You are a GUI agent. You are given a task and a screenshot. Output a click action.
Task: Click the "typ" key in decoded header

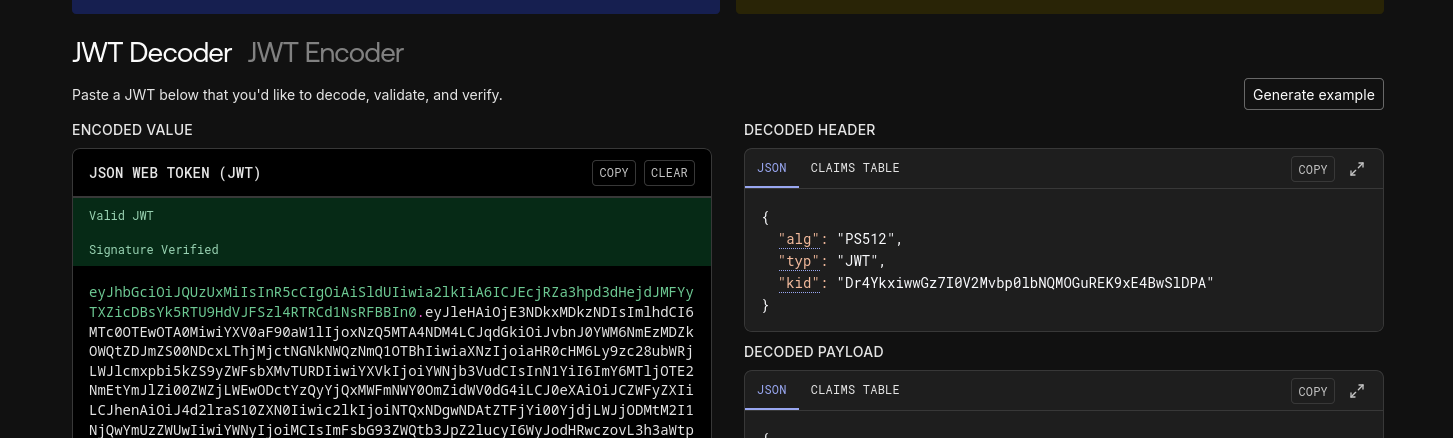(799, 261)
